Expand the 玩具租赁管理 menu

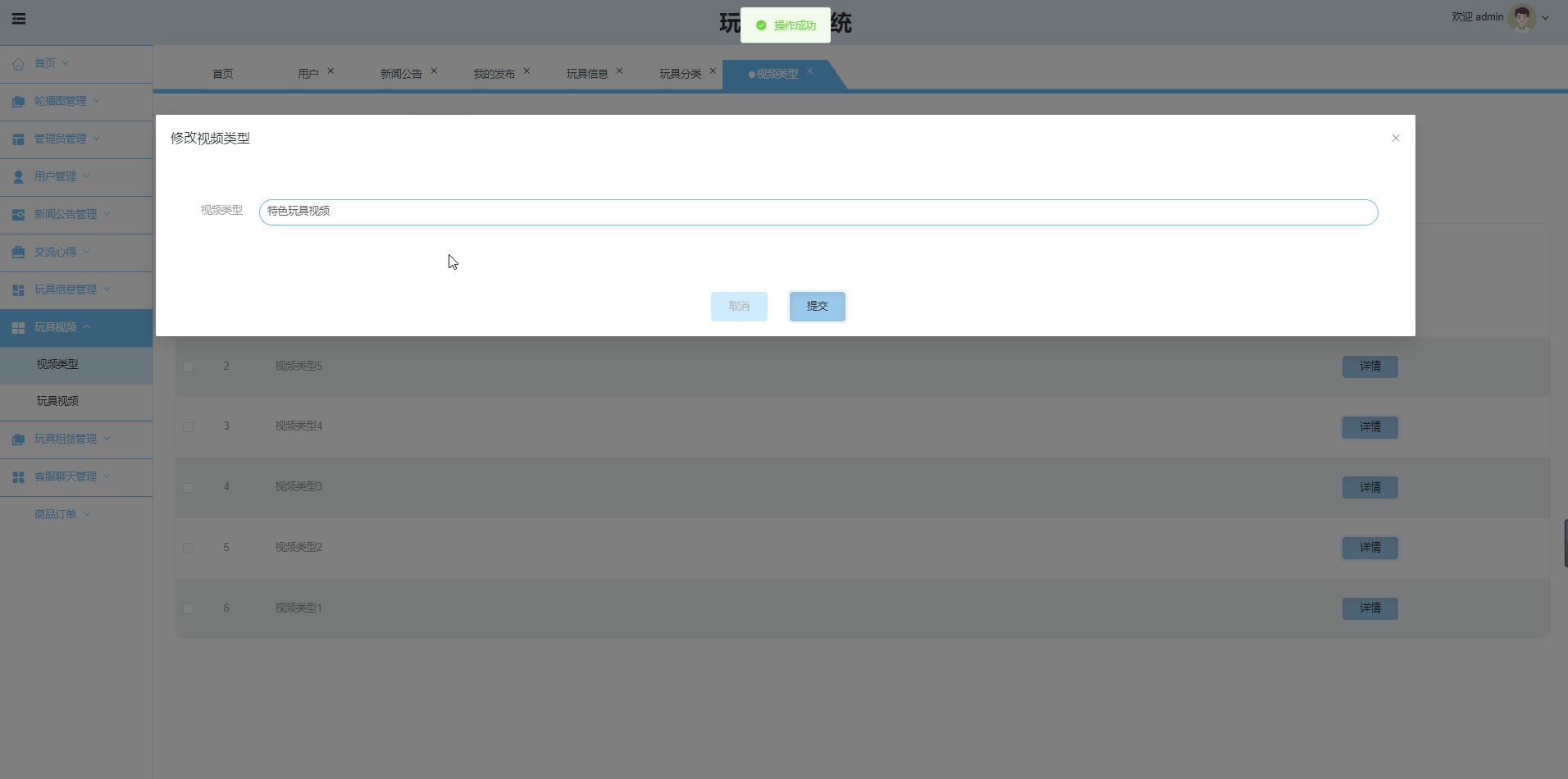click(x=107, y=439)
